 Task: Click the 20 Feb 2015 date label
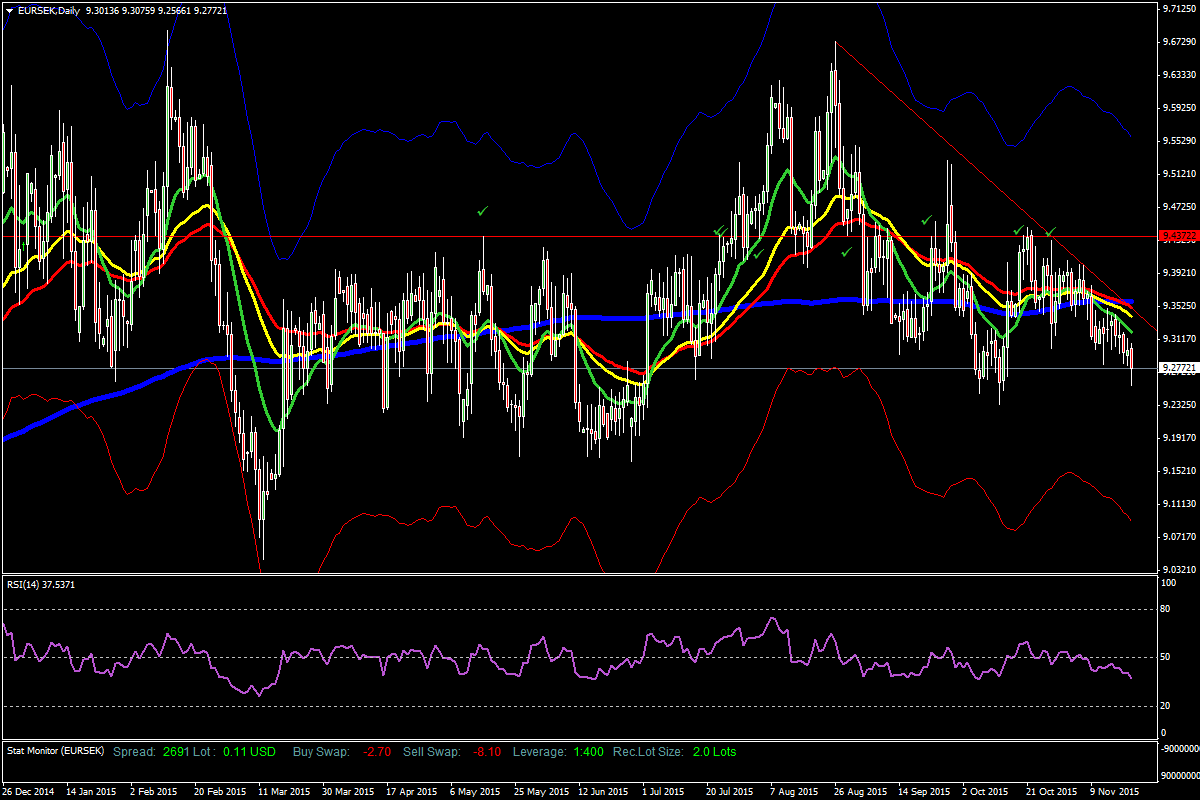220,790
